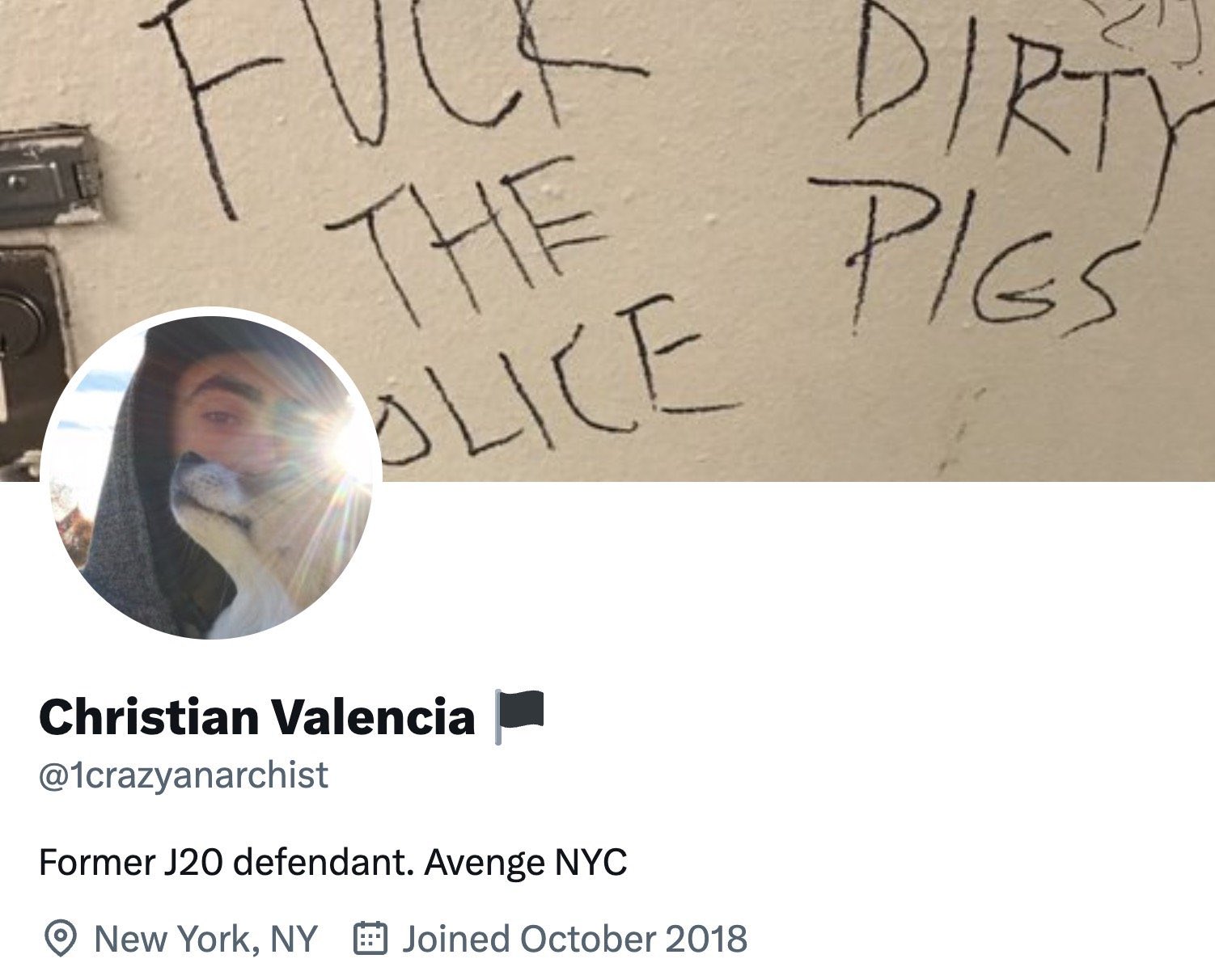Select the display name Christian Valencia
This screenshot has height=980, width=1215.
pyautogui.click(x=256, y=716)
